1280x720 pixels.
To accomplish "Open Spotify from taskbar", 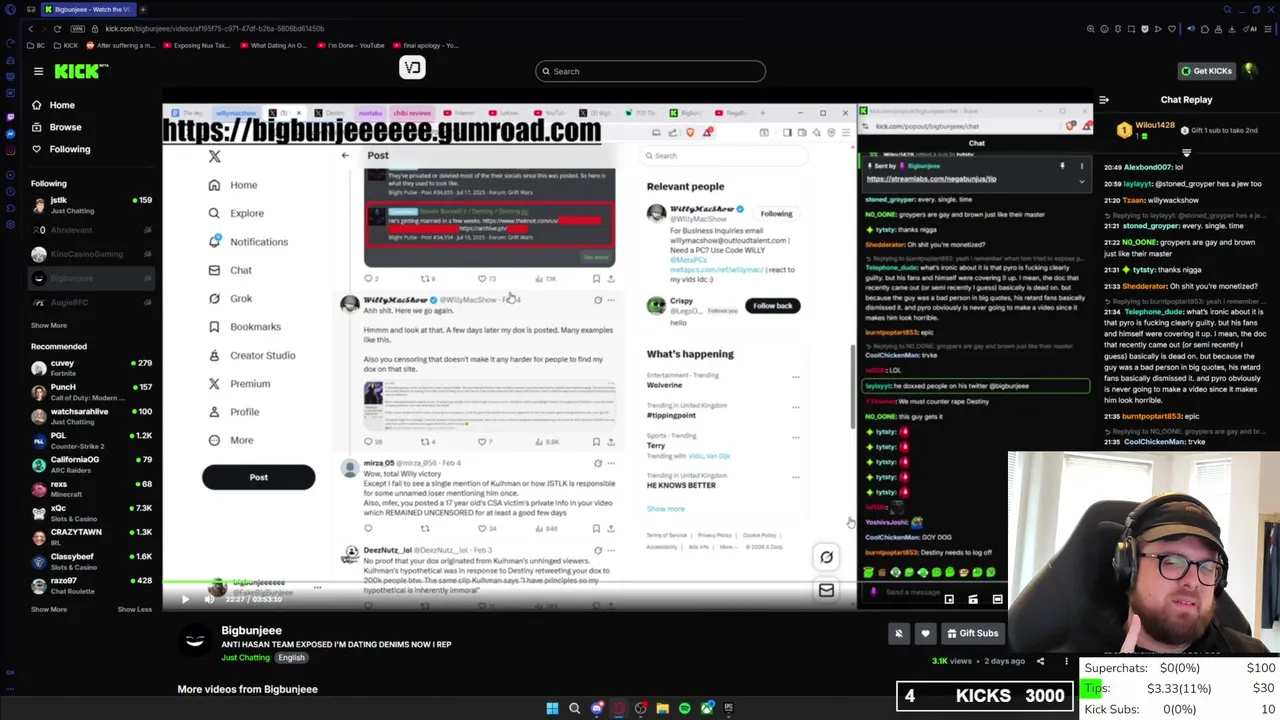I will point(684,708).
